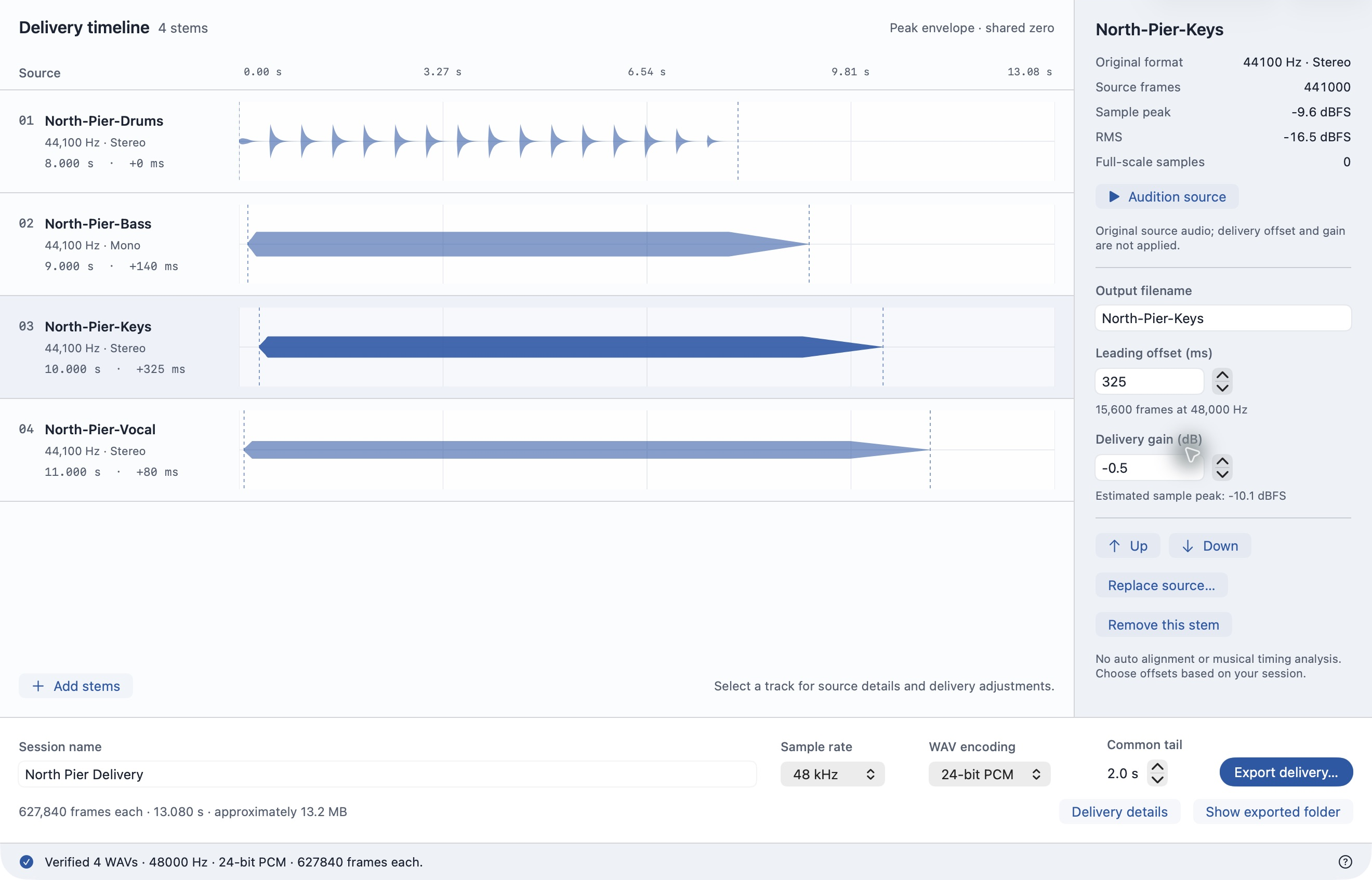
Task: Decrease Delivery gain with the down arrow
Action: (1222, 474)
